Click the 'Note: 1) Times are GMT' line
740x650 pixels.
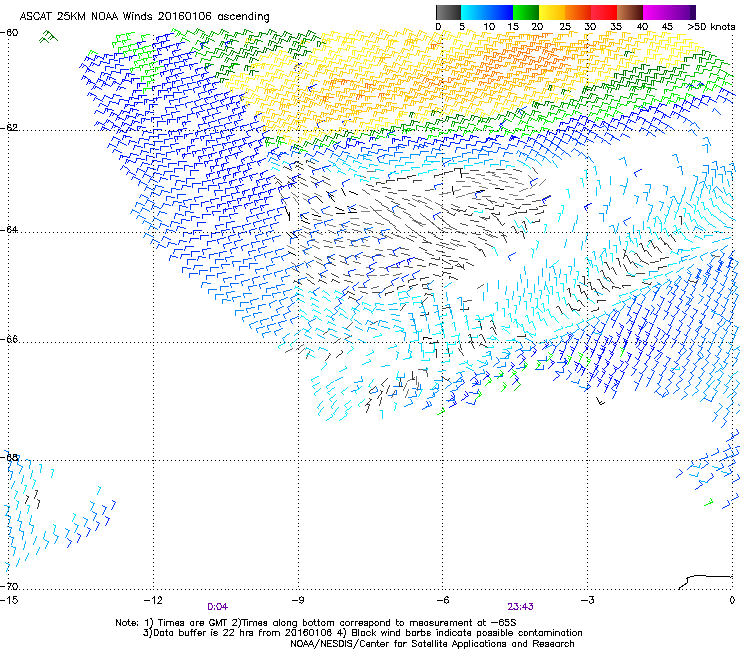316,623
